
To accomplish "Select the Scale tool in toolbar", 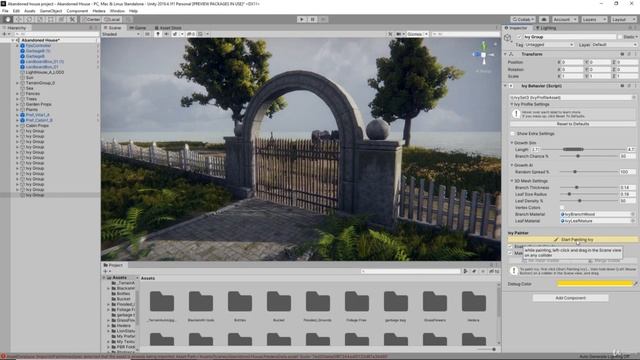I will coord(40,19).
